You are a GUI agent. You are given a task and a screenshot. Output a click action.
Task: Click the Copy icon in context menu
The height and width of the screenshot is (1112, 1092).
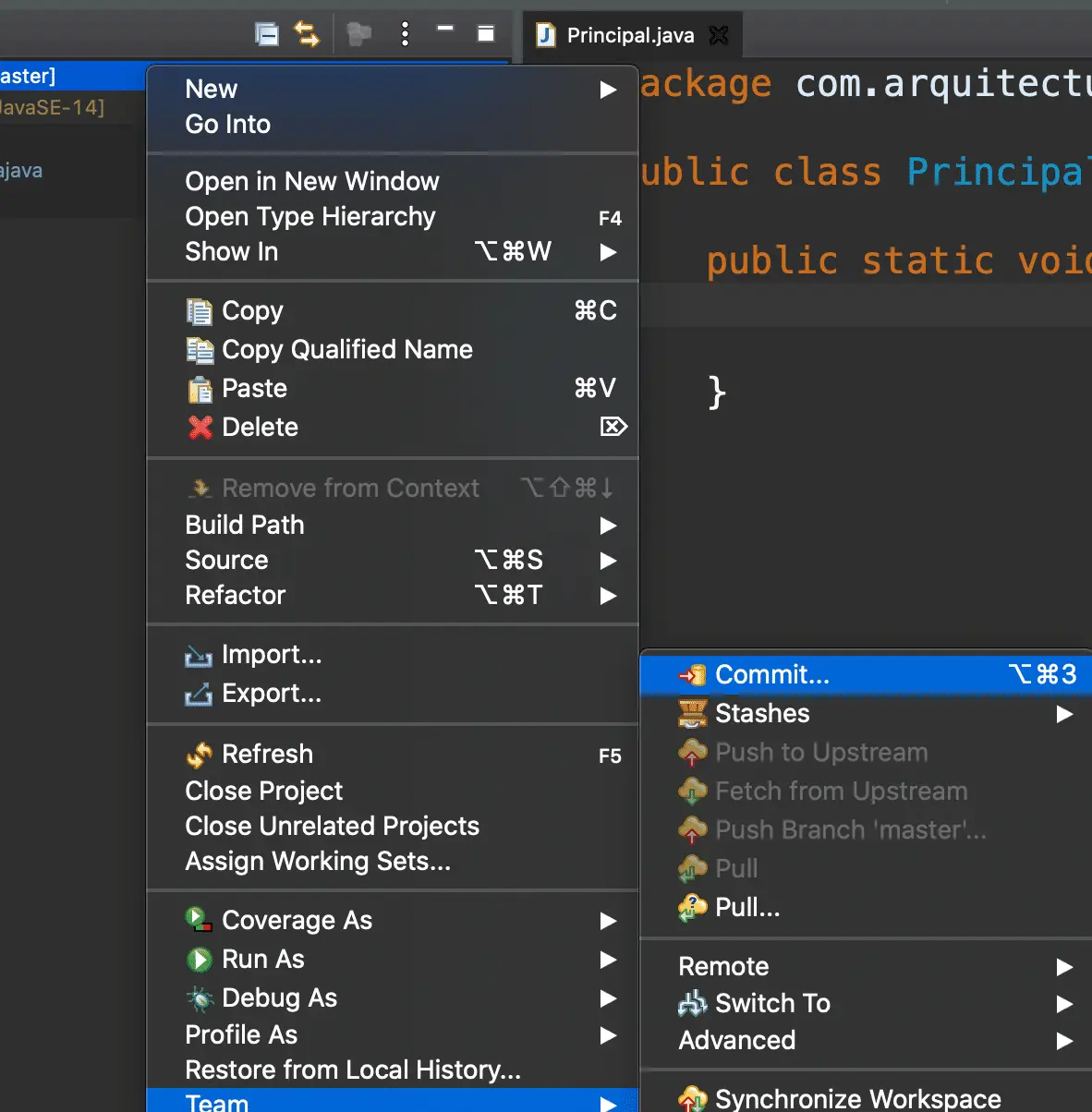point(200,311)
